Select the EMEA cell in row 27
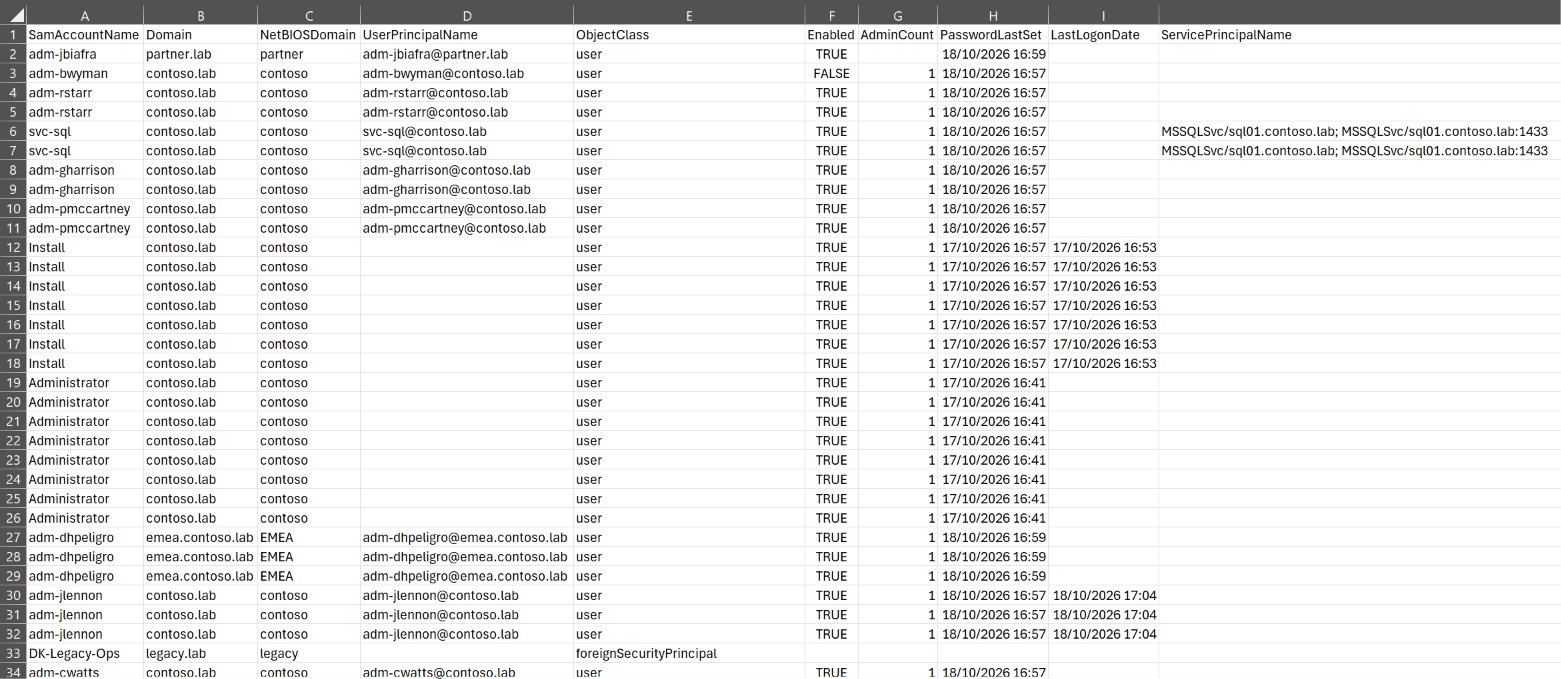This screenshot has height=679, width=1561. coord(308,538)
